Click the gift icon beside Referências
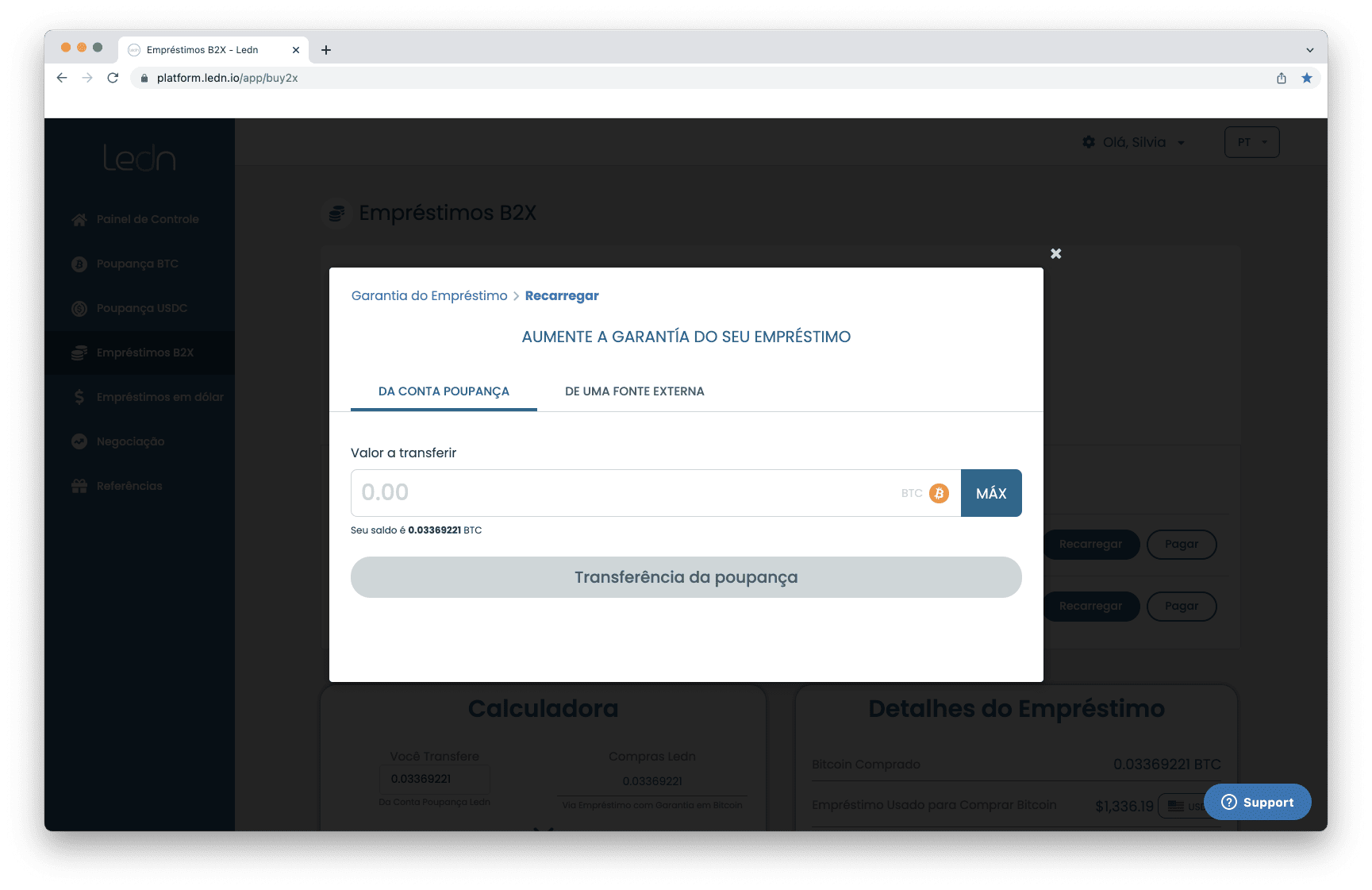The image size is (1372, 890). (79, 486)
